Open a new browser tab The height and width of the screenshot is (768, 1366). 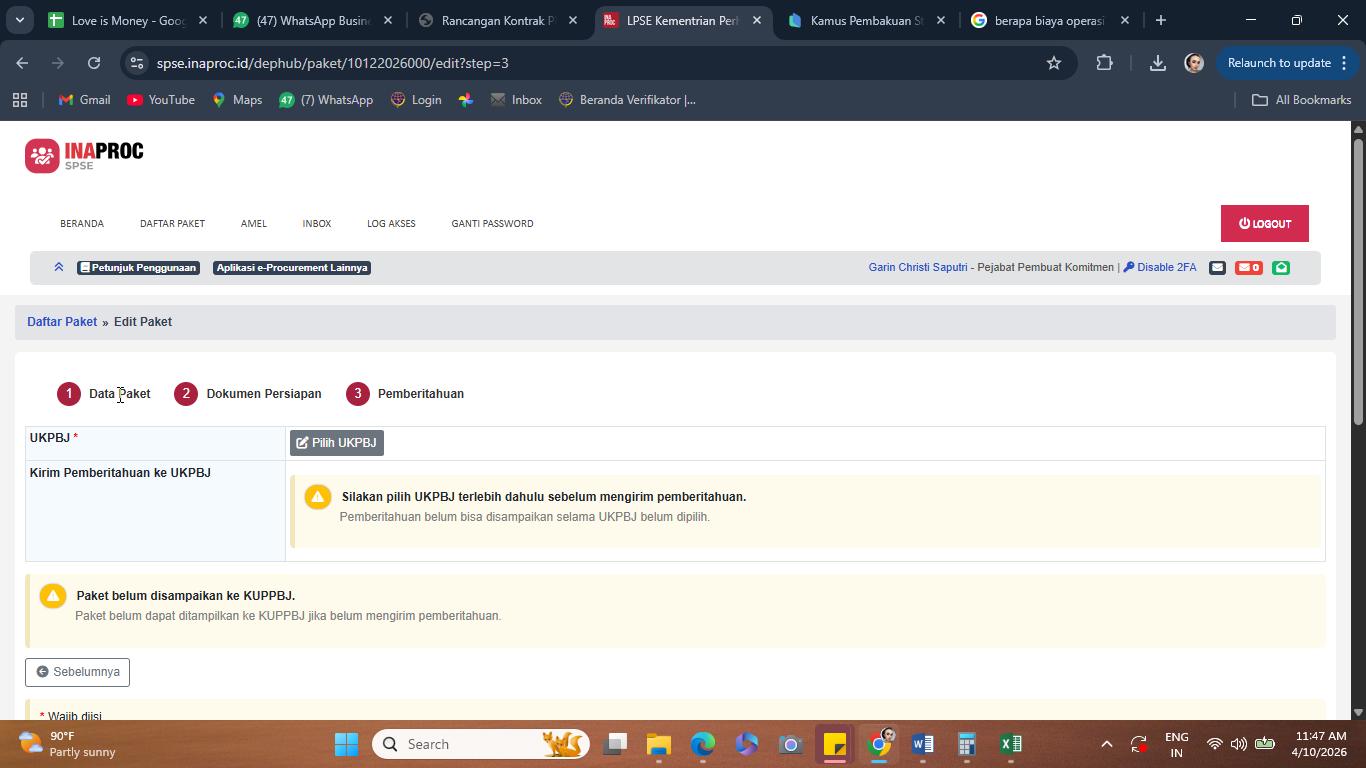[1160, 20]
